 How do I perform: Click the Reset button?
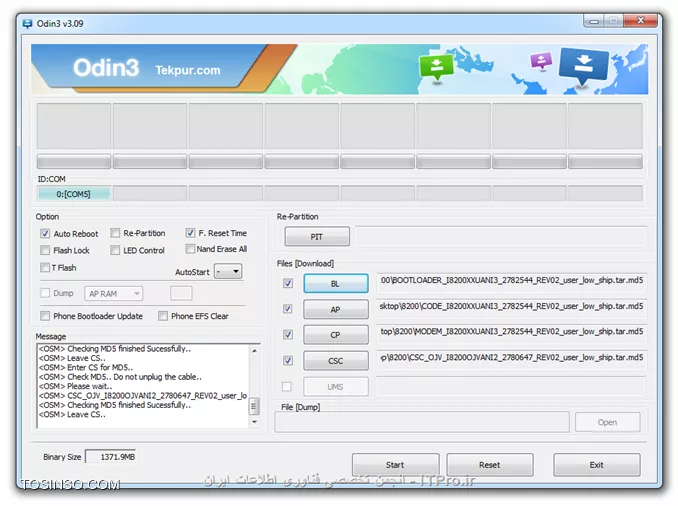[x=489, y=465]
